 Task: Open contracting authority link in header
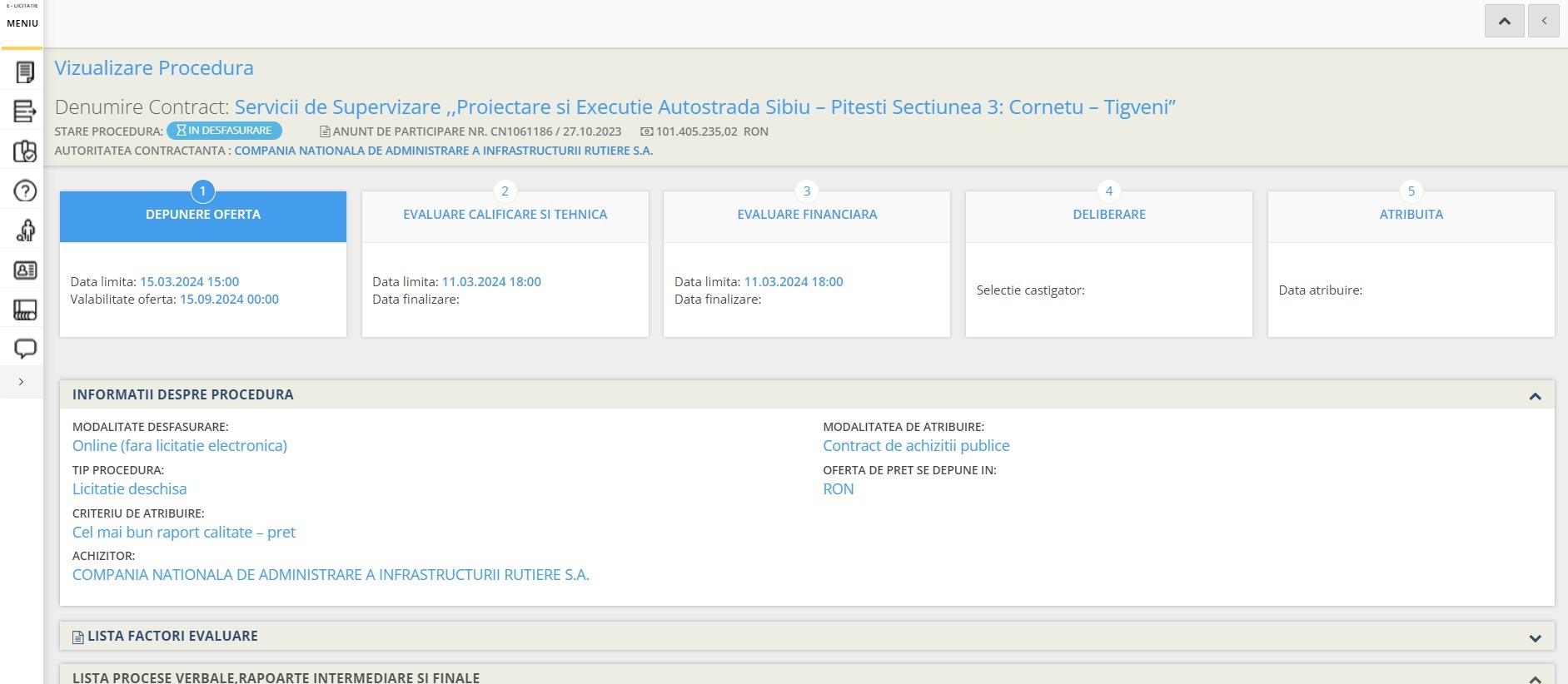(443, 151)
